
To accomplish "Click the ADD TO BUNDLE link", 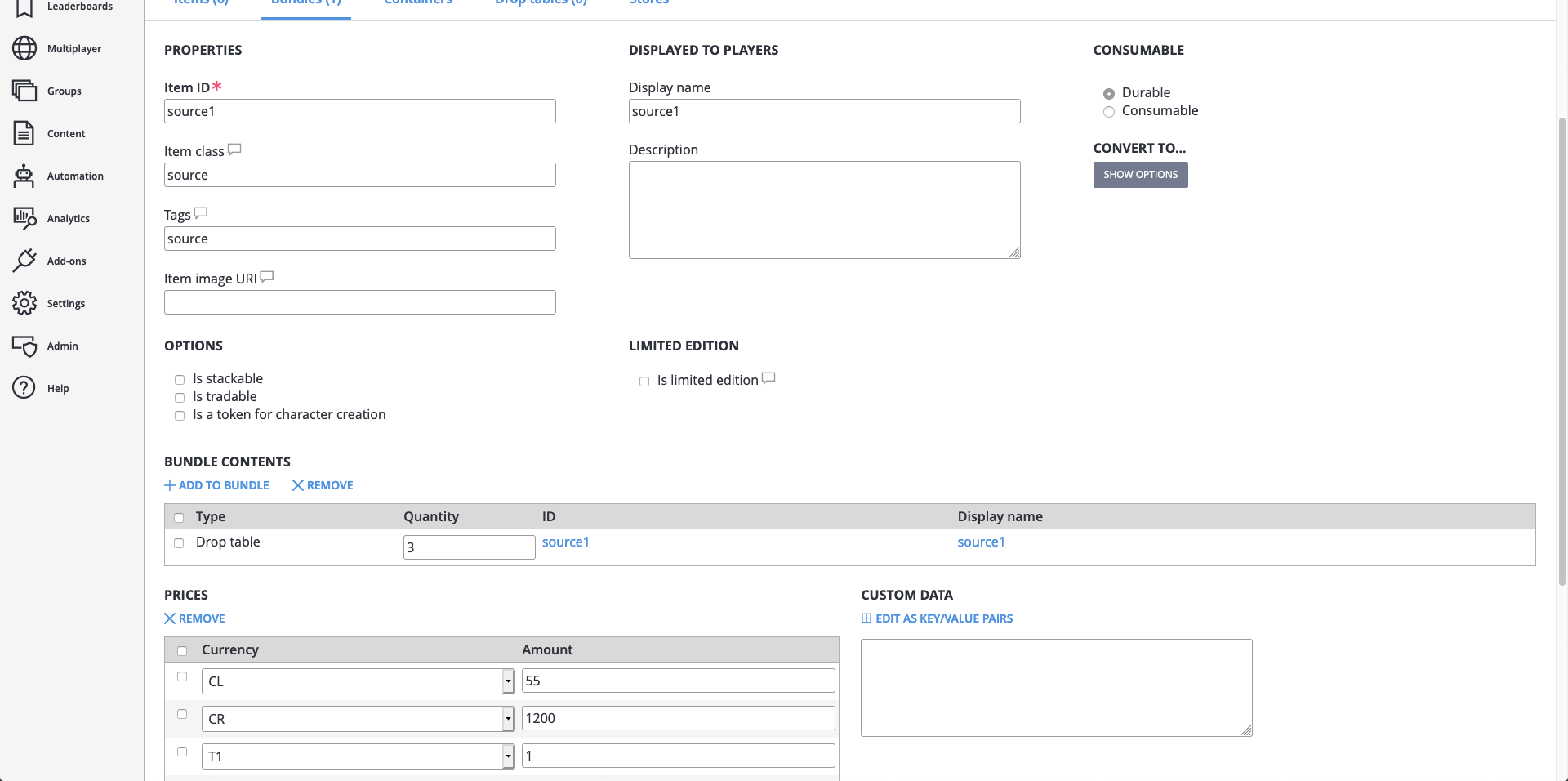I will click(216, 485).
